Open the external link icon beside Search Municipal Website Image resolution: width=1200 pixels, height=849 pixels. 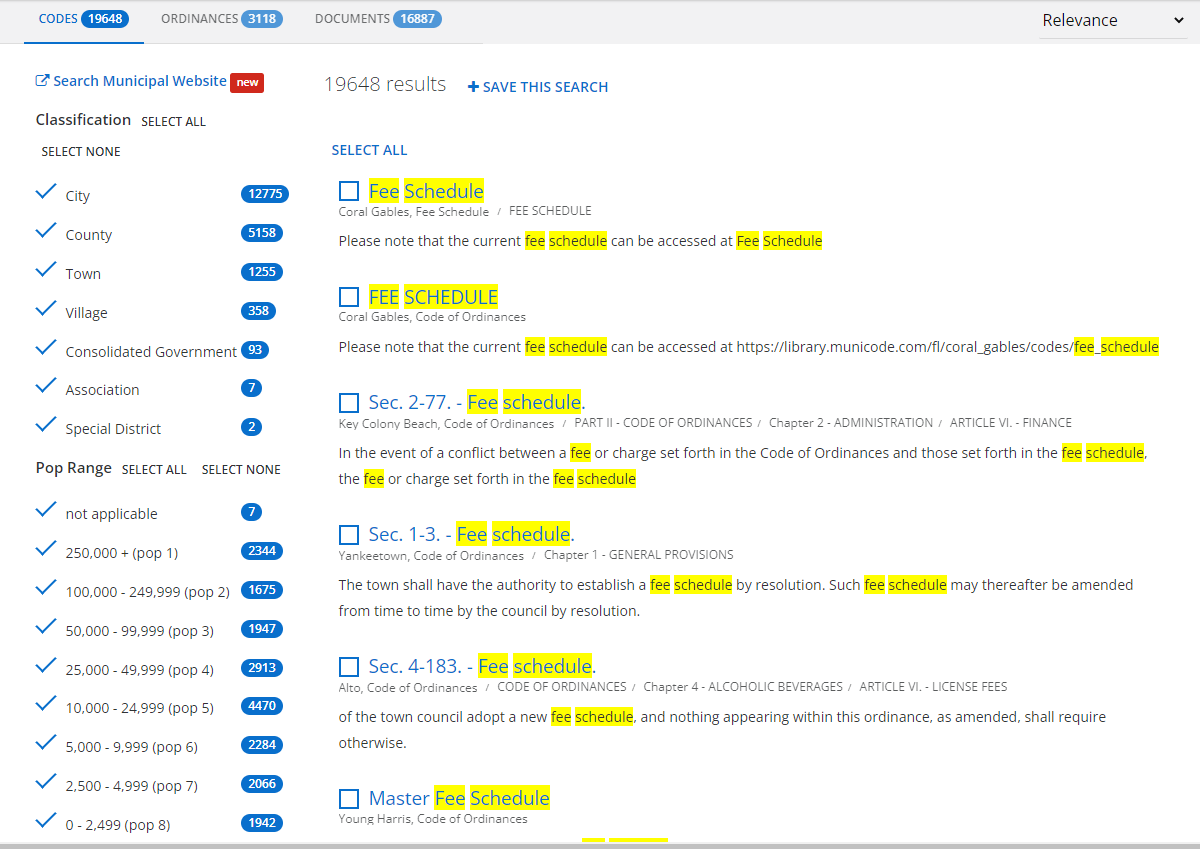[42, 81]
